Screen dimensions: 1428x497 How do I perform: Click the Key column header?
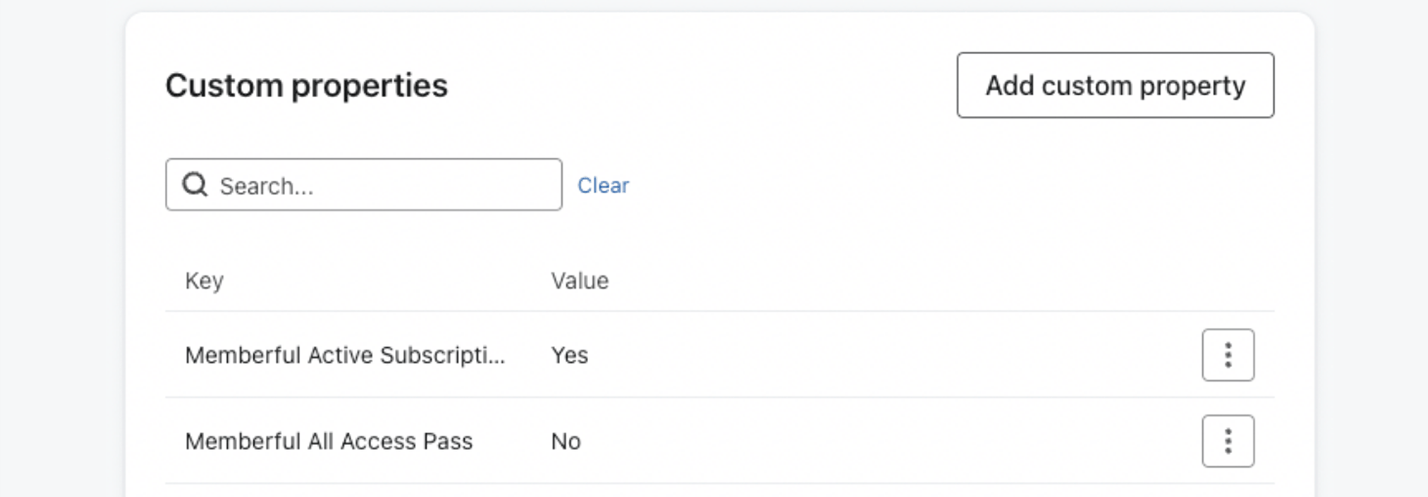point(204,281)
